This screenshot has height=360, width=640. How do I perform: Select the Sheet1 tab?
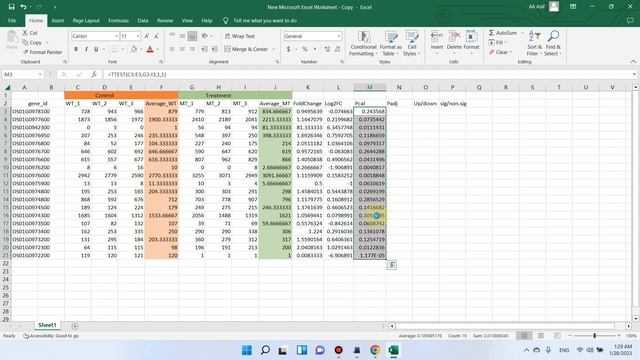click(x=47, y=325)
